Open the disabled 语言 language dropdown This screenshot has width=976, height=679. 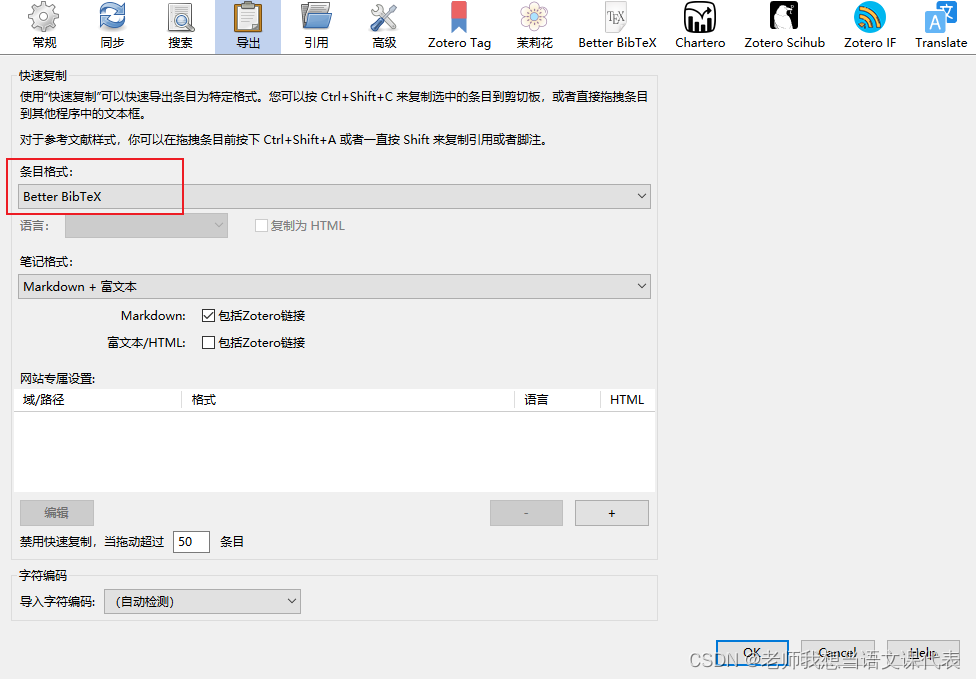[x=146, y=225]
